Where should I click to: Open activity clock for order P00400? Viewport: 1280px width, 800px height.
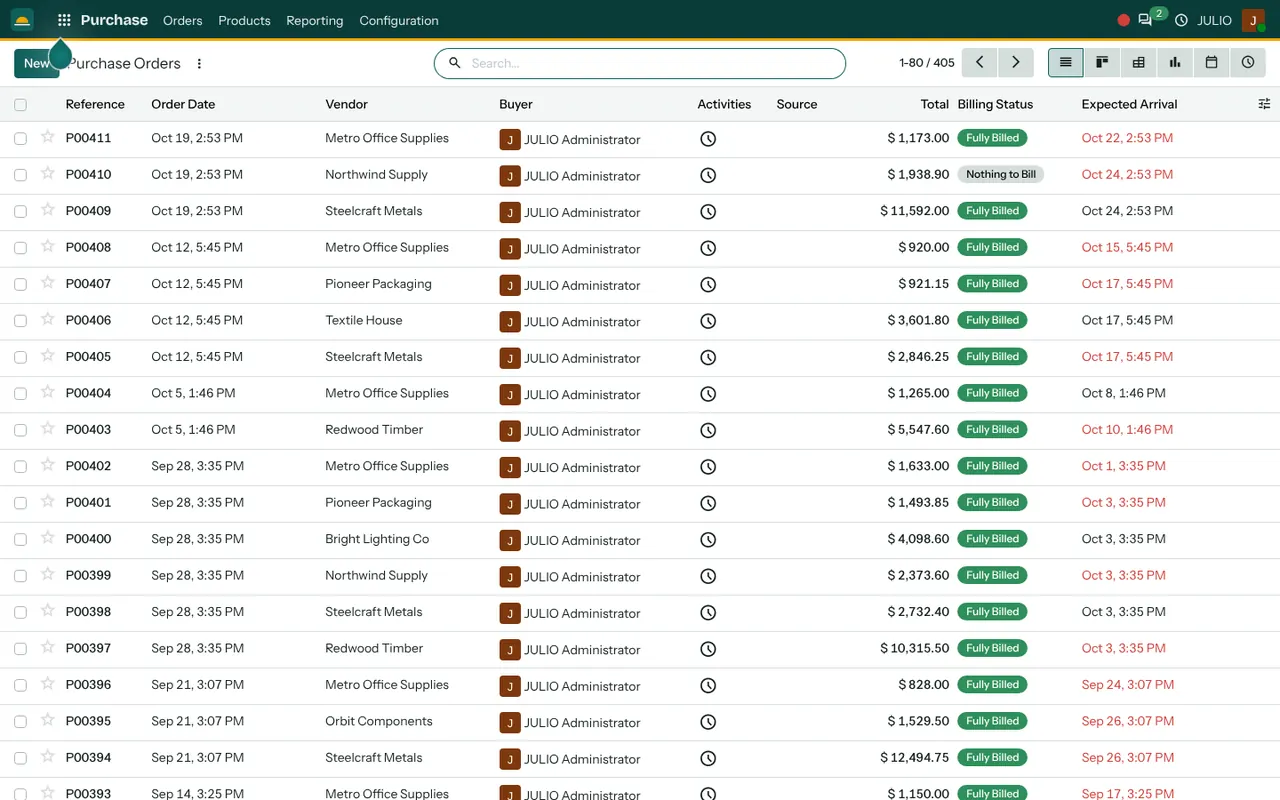tap(708, 540)
